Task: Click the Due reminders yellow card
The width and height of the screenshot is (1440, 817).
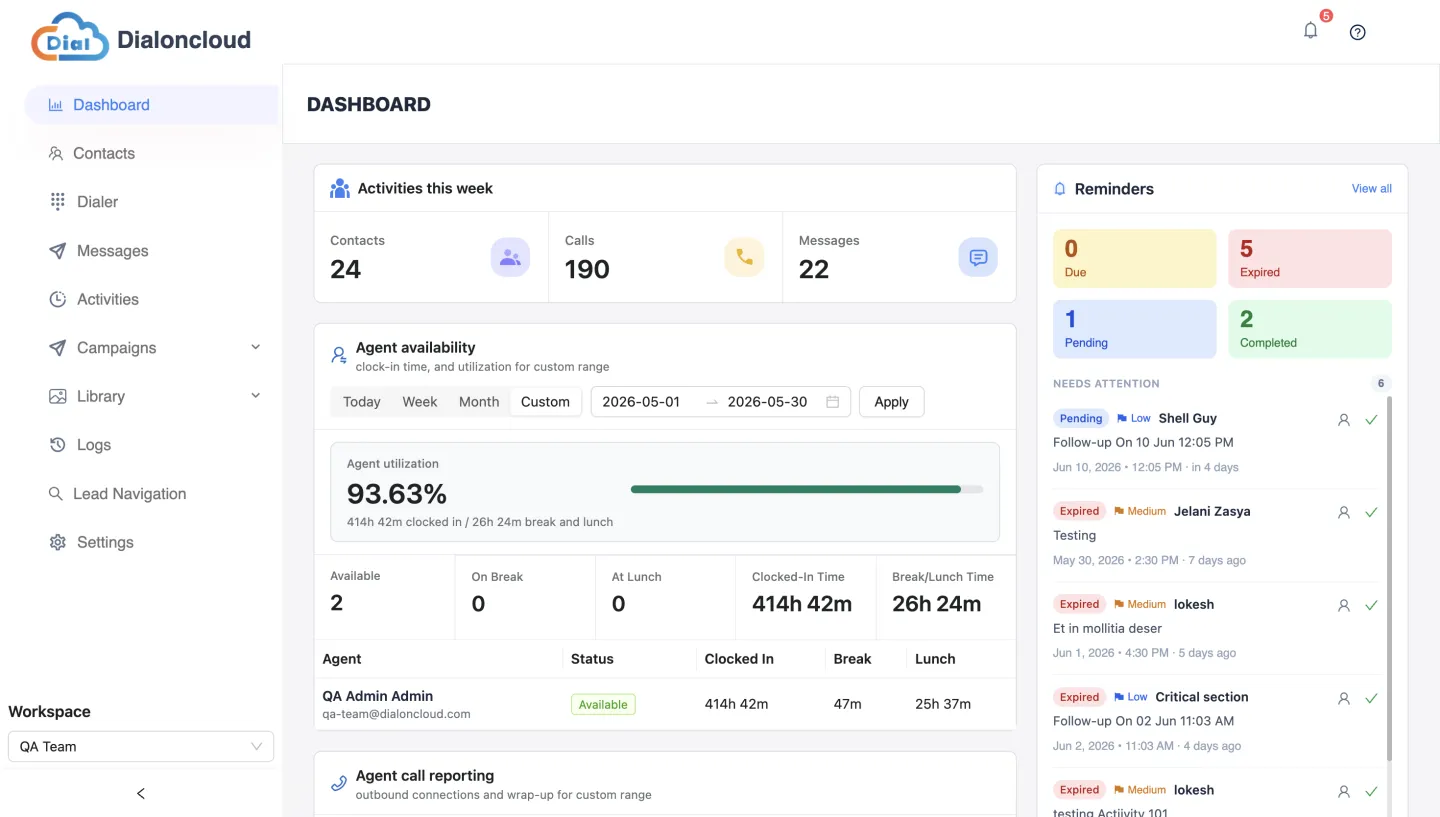Action: pyautogui.click(x=1134, y=259)
